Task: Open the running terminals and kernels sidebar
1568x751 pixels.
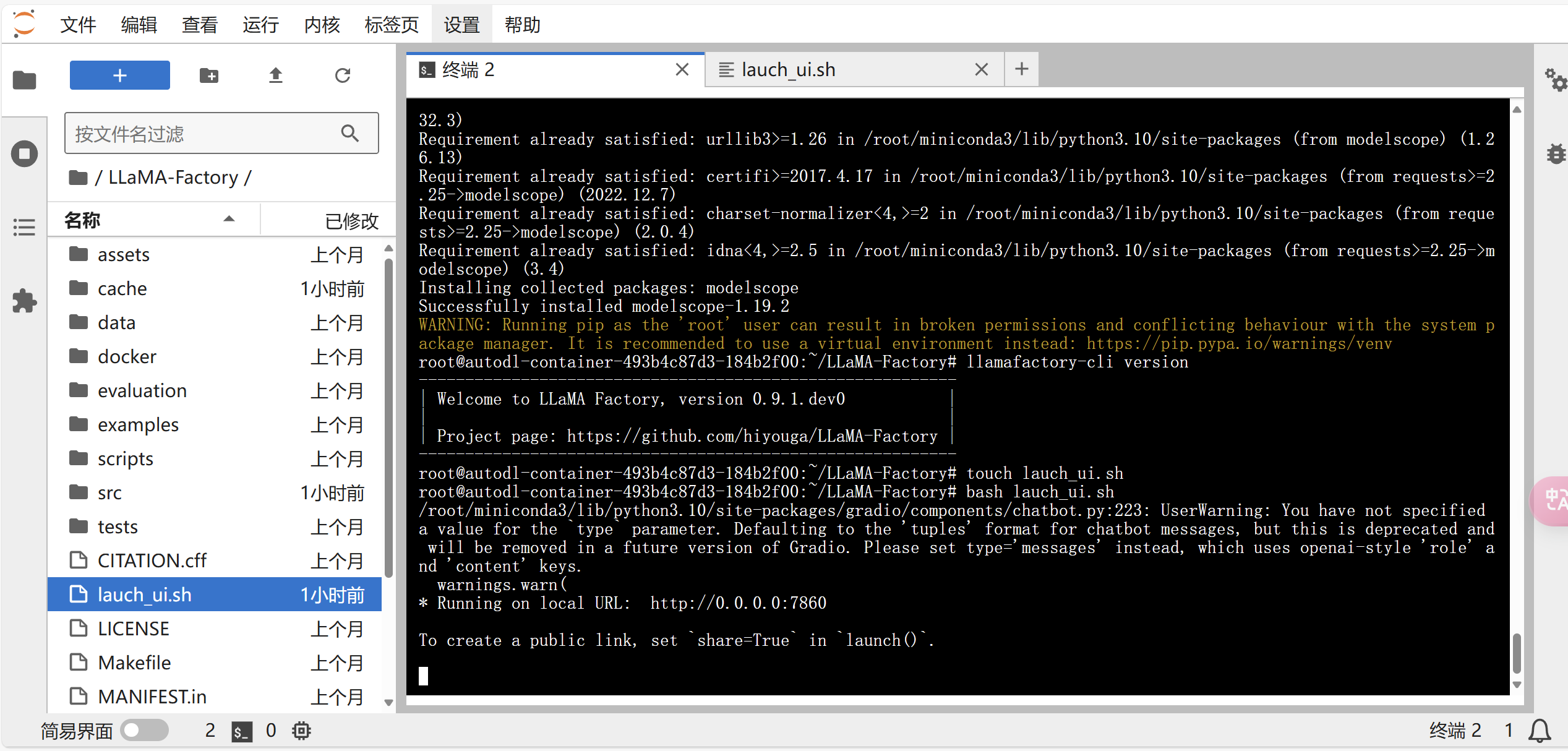Action: 24,153
